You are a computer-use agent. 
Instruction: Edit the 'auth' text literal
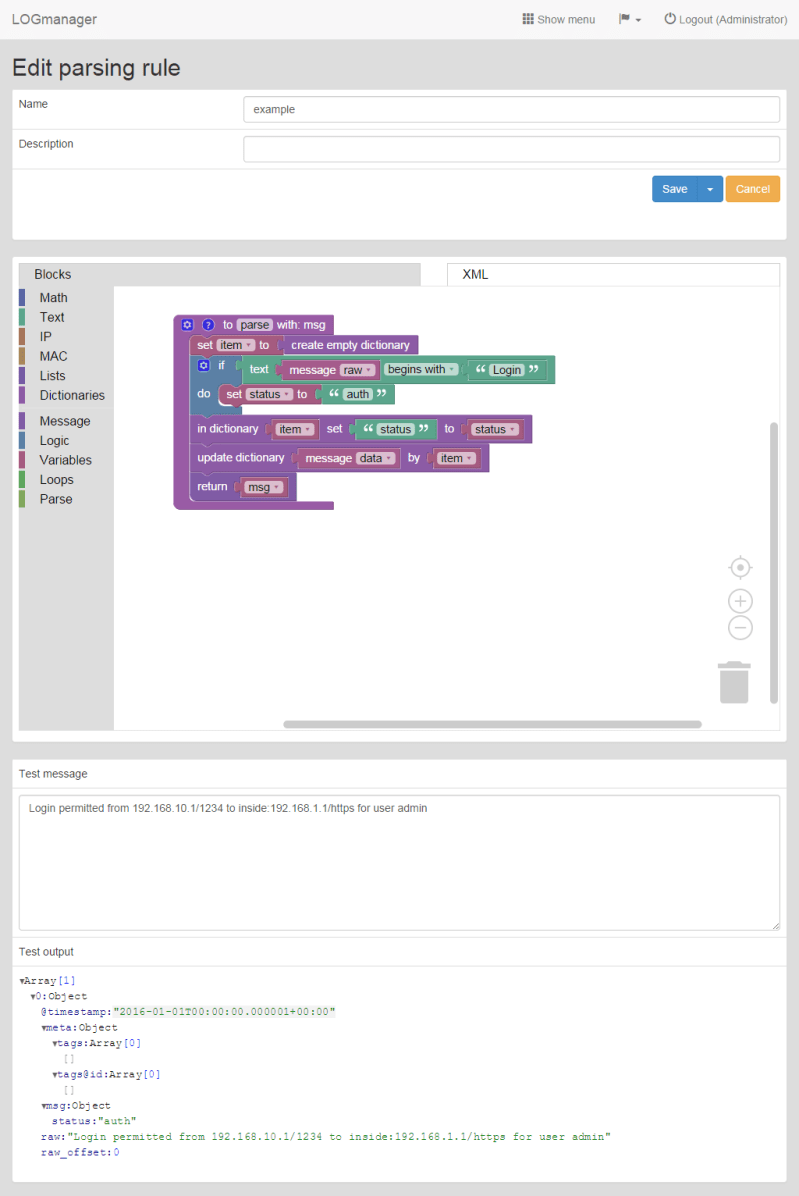(x=358, y=394)
